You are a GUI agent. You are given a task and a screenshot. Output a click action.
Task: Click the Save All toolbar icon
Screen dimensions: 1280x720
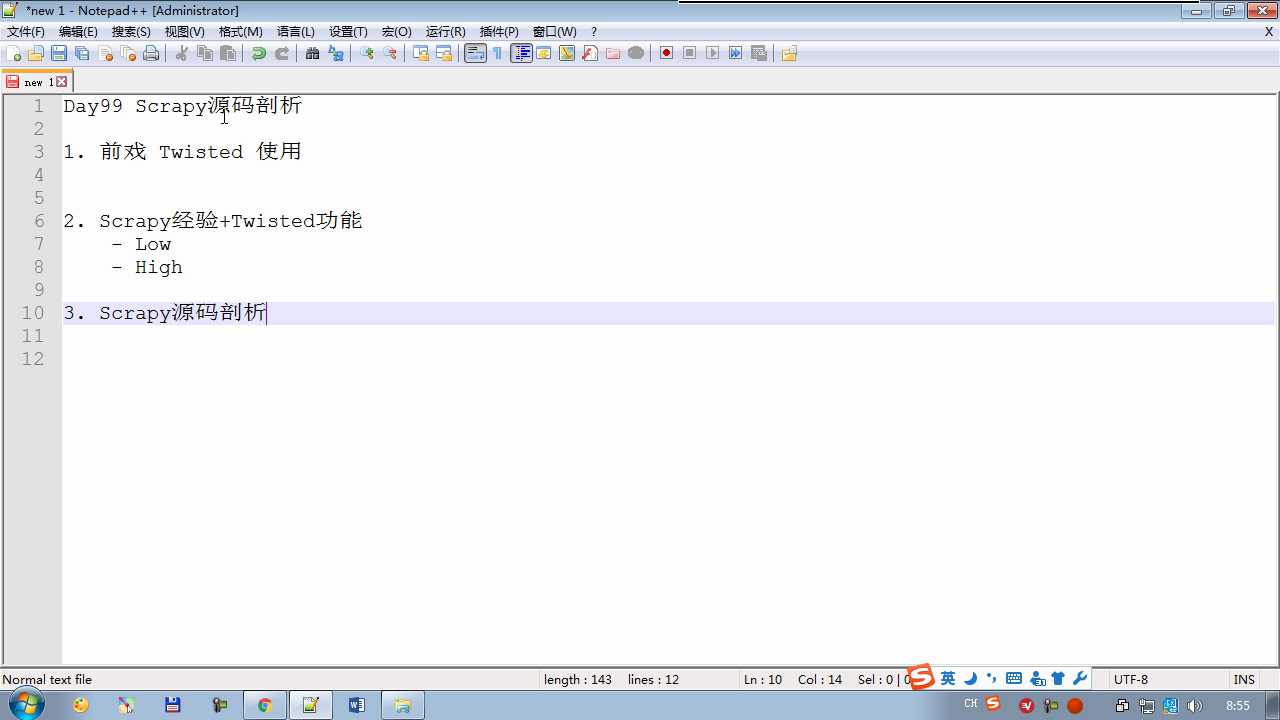pyautogui.click(x=82, y=54)
